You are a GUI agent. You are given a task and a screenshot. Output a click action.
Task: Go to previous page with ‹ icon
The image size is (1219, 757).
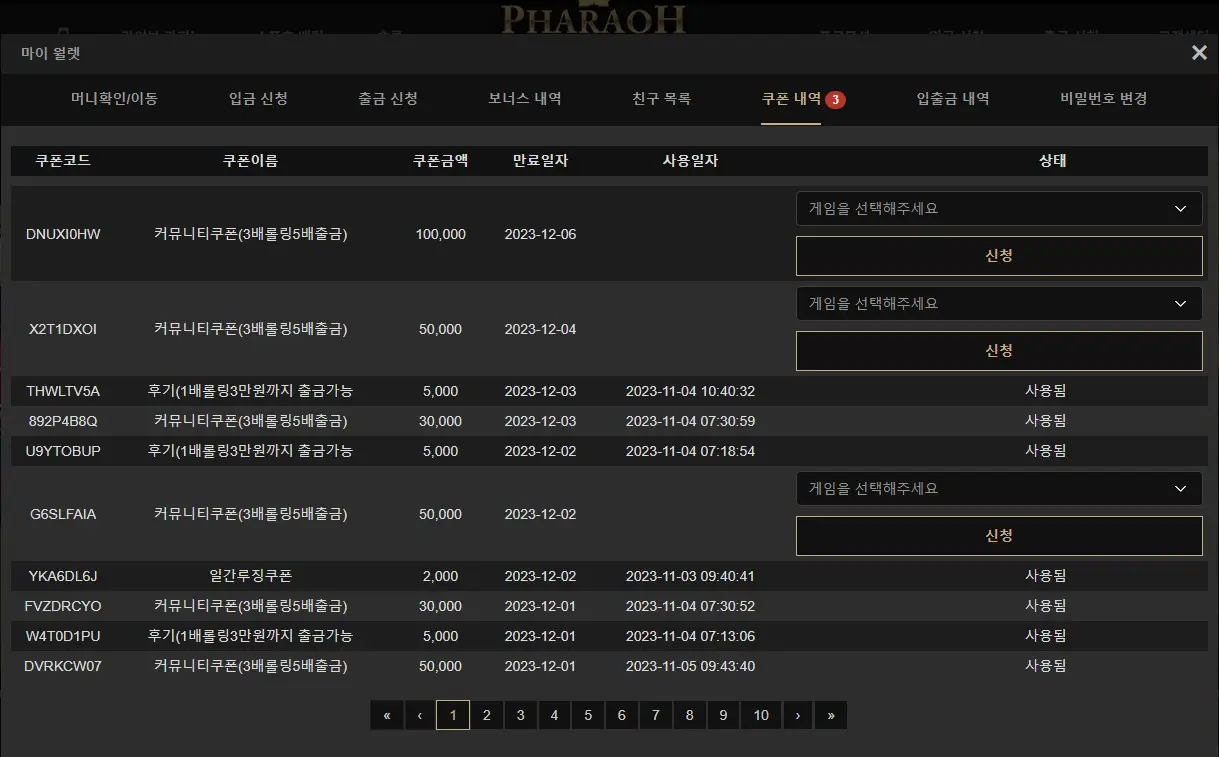419,715
